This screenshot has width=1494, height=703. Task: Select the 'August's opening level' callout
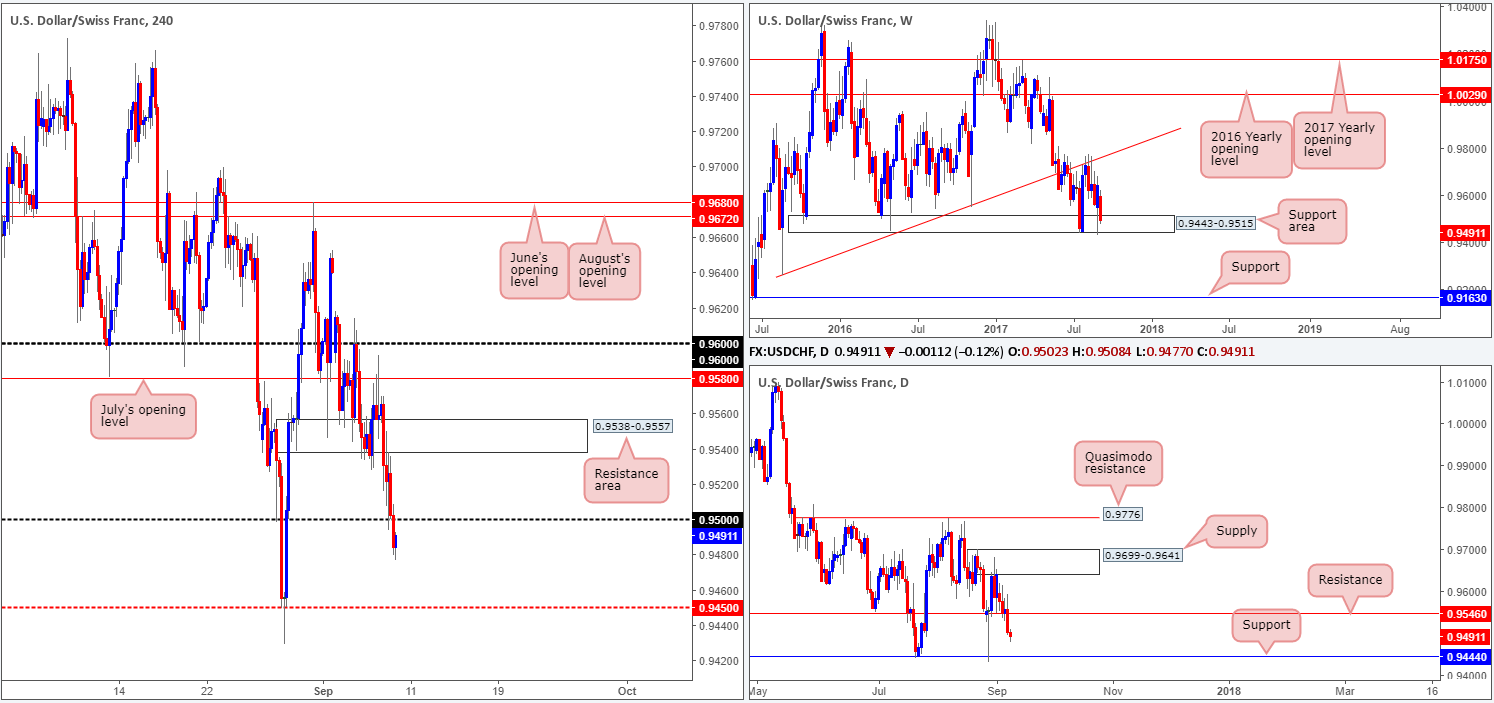603,270
